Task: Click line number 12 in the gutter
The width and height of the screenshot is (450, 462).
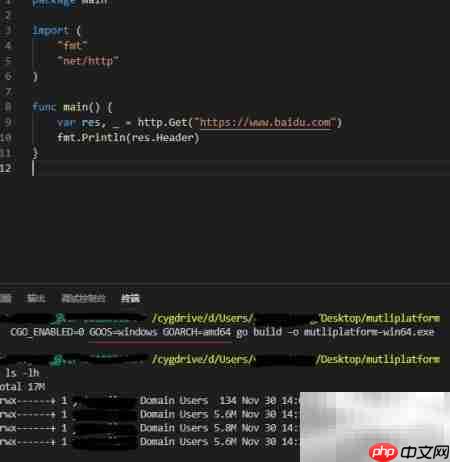Action: [x=6, y=168]
